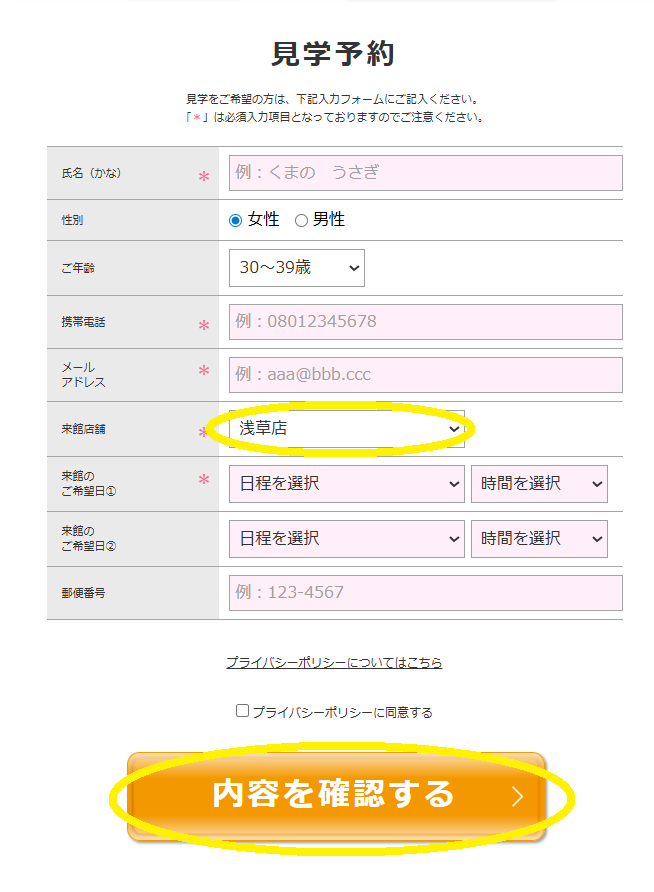Image resolution: width=654 pixels, height=892 pixels.
Task: Click the 内容を確認する orange button
Action: click(337, 796)
